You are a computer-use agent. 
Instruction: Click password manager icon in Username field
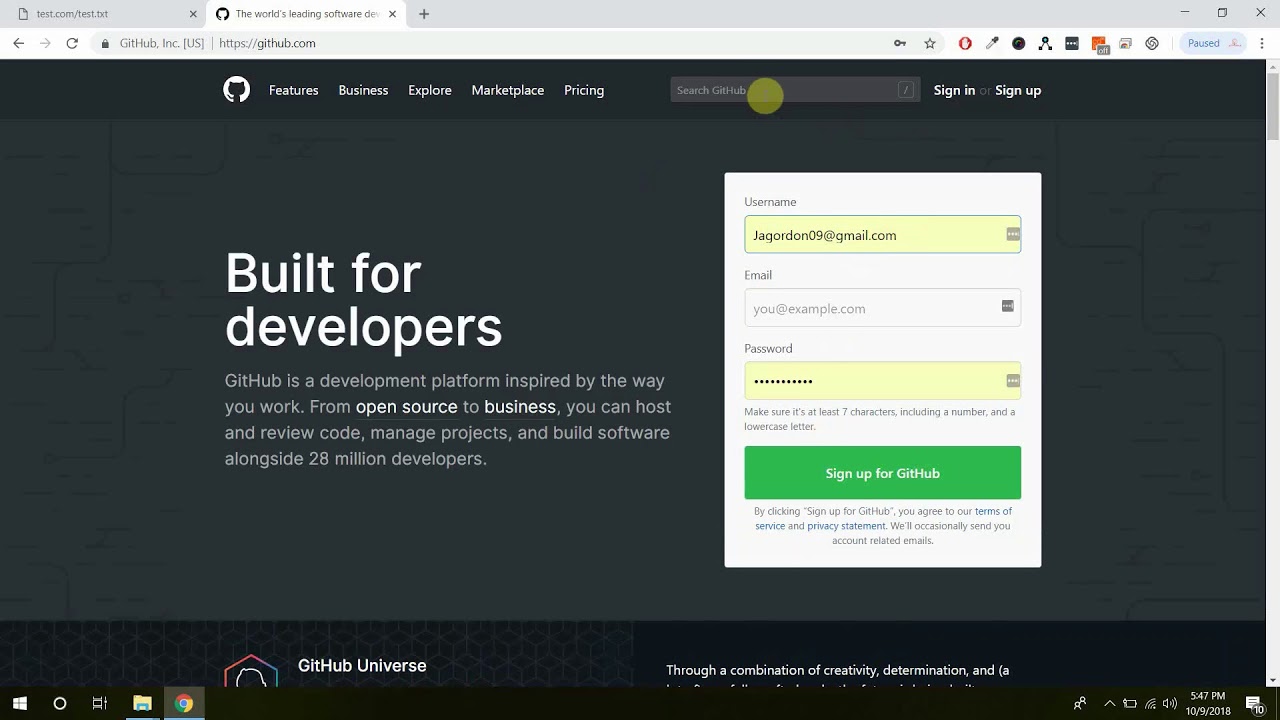[1013, 234]
